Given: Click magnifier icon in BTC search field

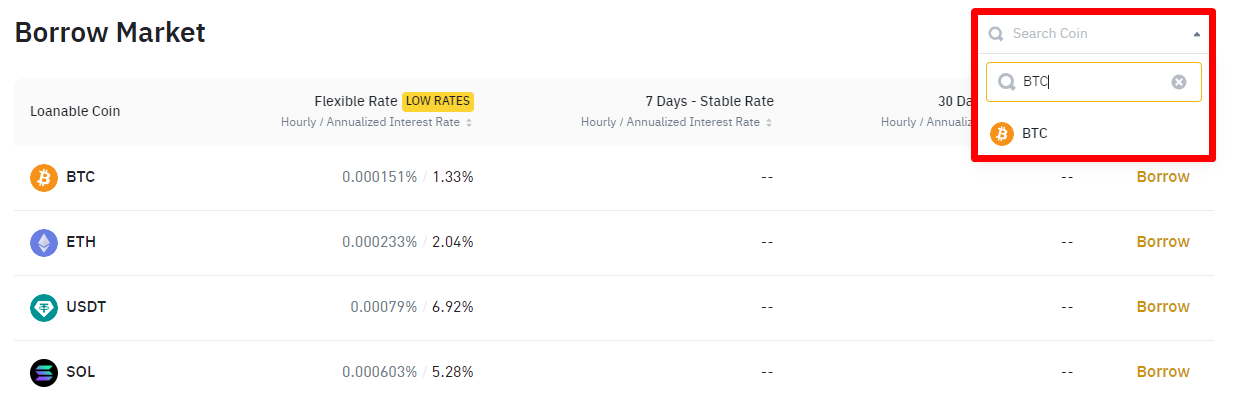Looking at the screenshot, I should pos(1007,82).
